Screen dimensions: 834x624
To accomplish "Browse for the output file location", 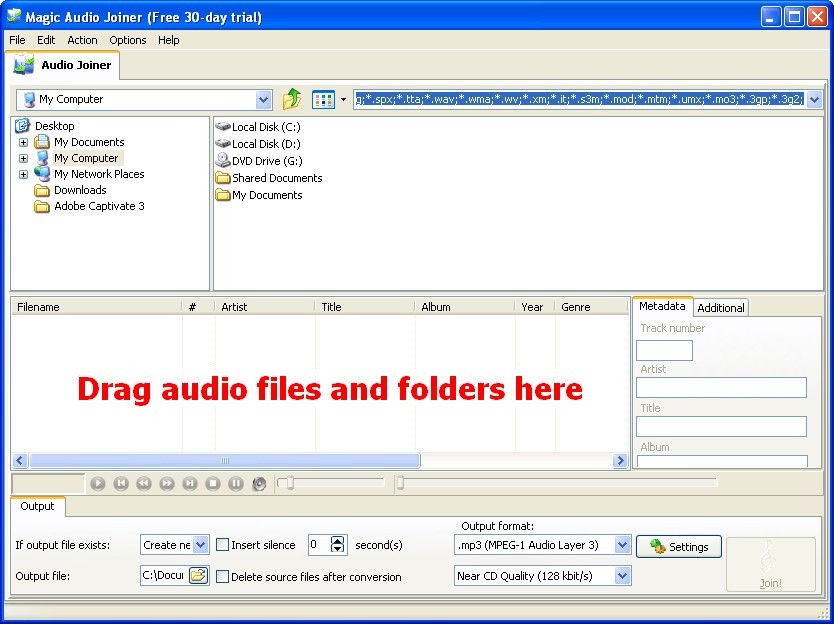I will click(x=198, y=576).
